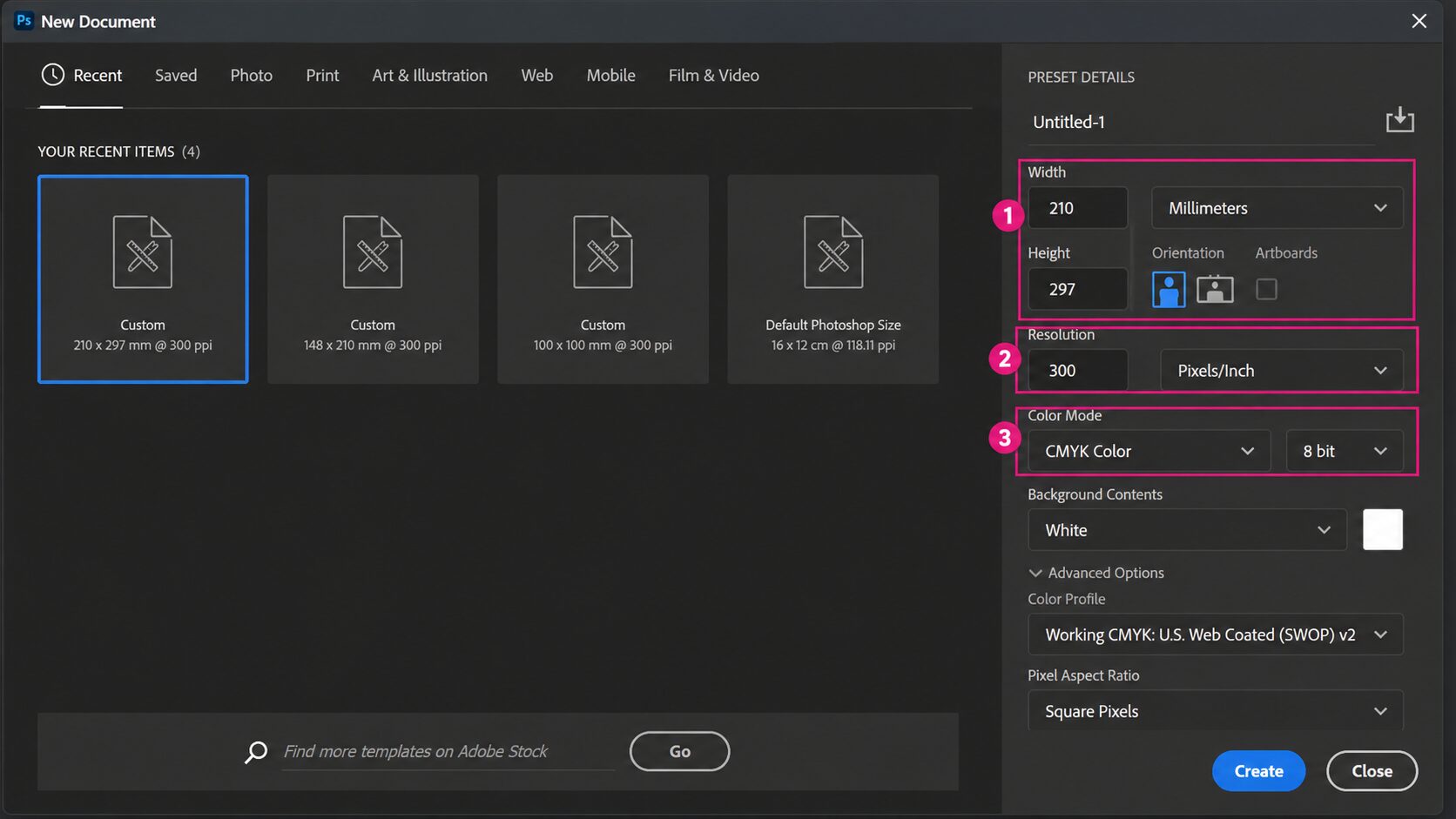This screenshot has width=1456, height=819.
Task: Select the Custom 148 x 210 mm preset
Action: [x=373, y=279]
